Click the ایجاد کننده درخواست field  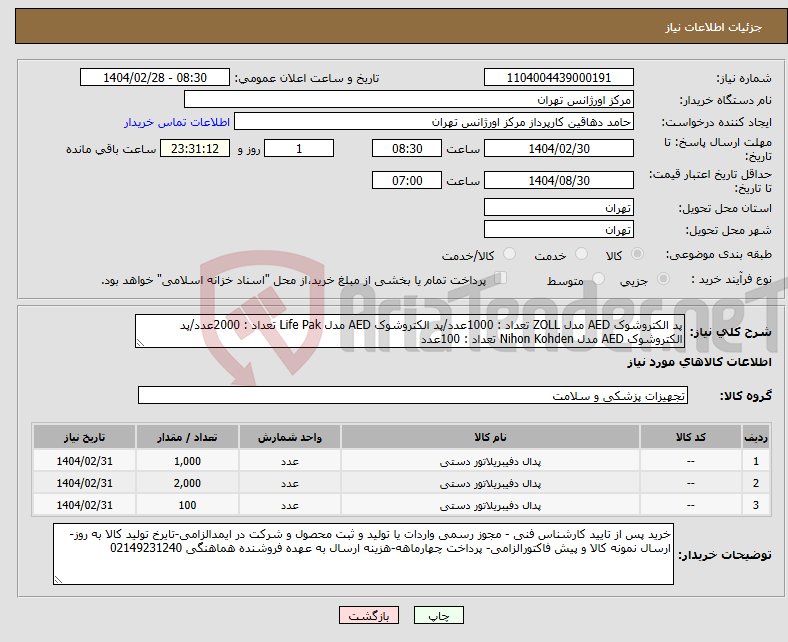point(434,122)
